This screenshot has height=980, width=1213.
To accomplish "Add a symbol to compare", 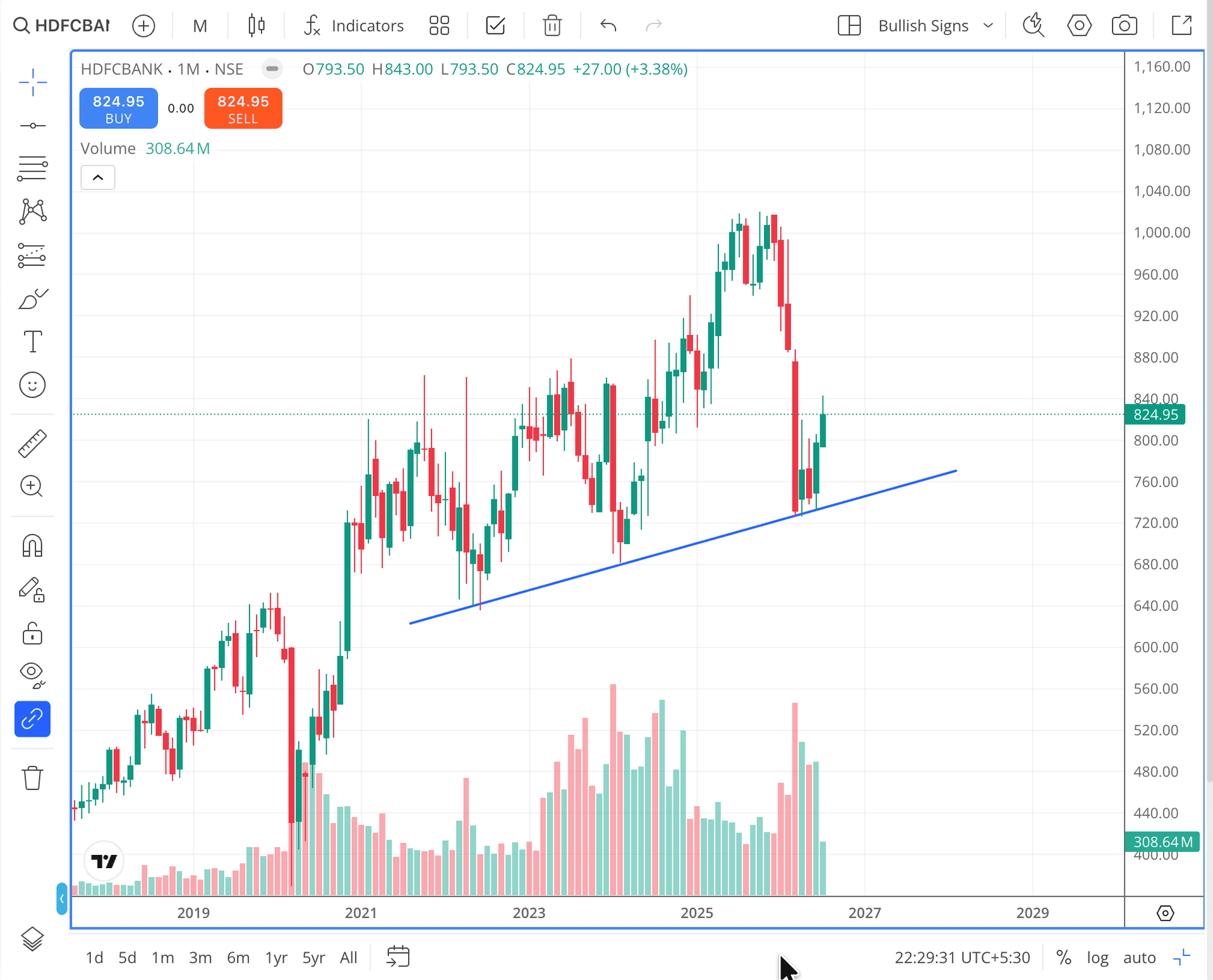I will click(x=143, y=25).
